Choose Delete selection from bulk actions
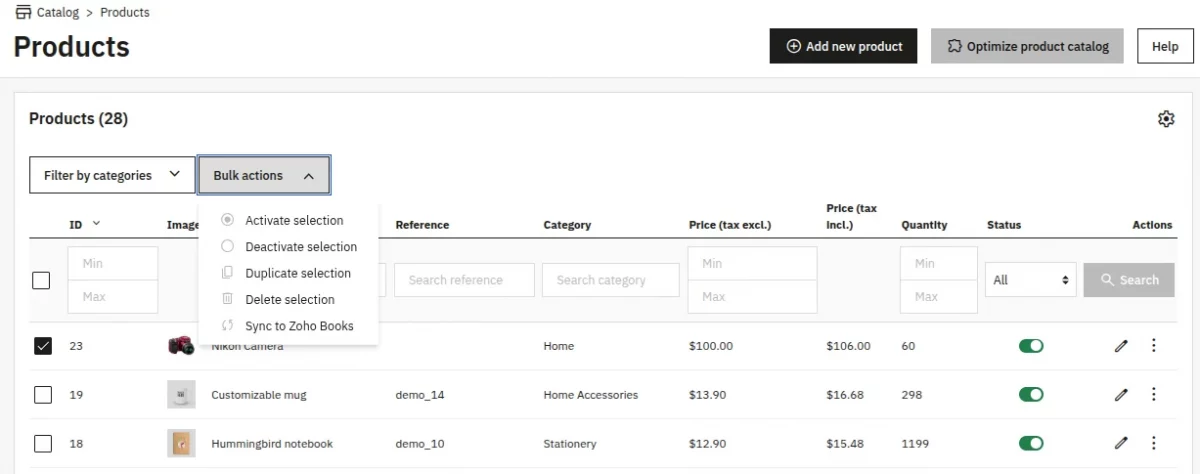Screen dimensions: 1200x474 click(x=288, y=299)
